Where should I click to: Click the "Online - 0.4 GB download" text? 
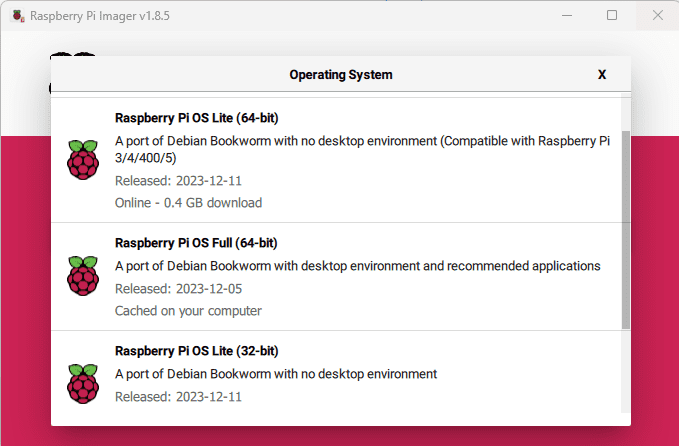[188, 203]
